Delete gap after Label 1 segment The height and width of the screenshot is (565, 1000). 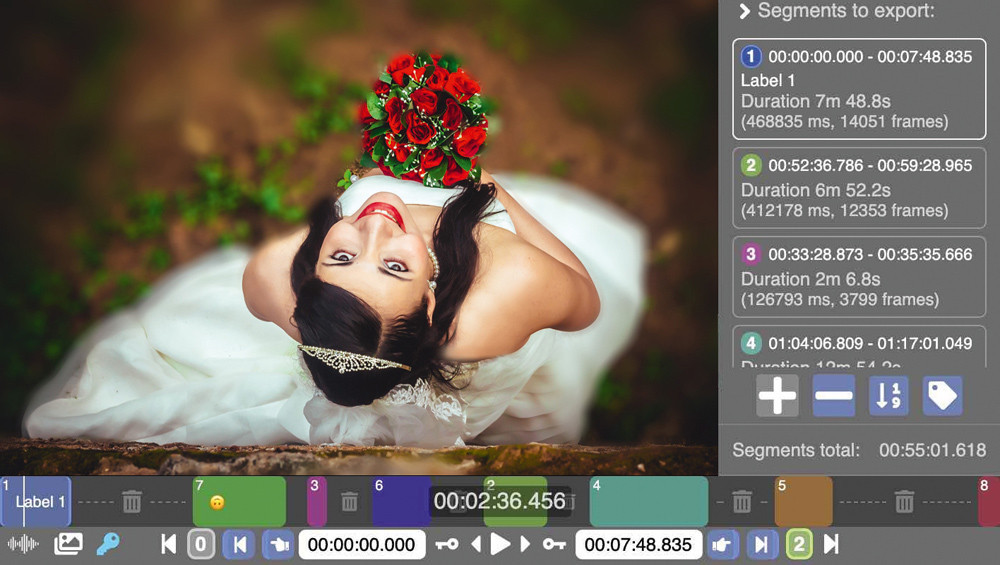tap(132, 501)
